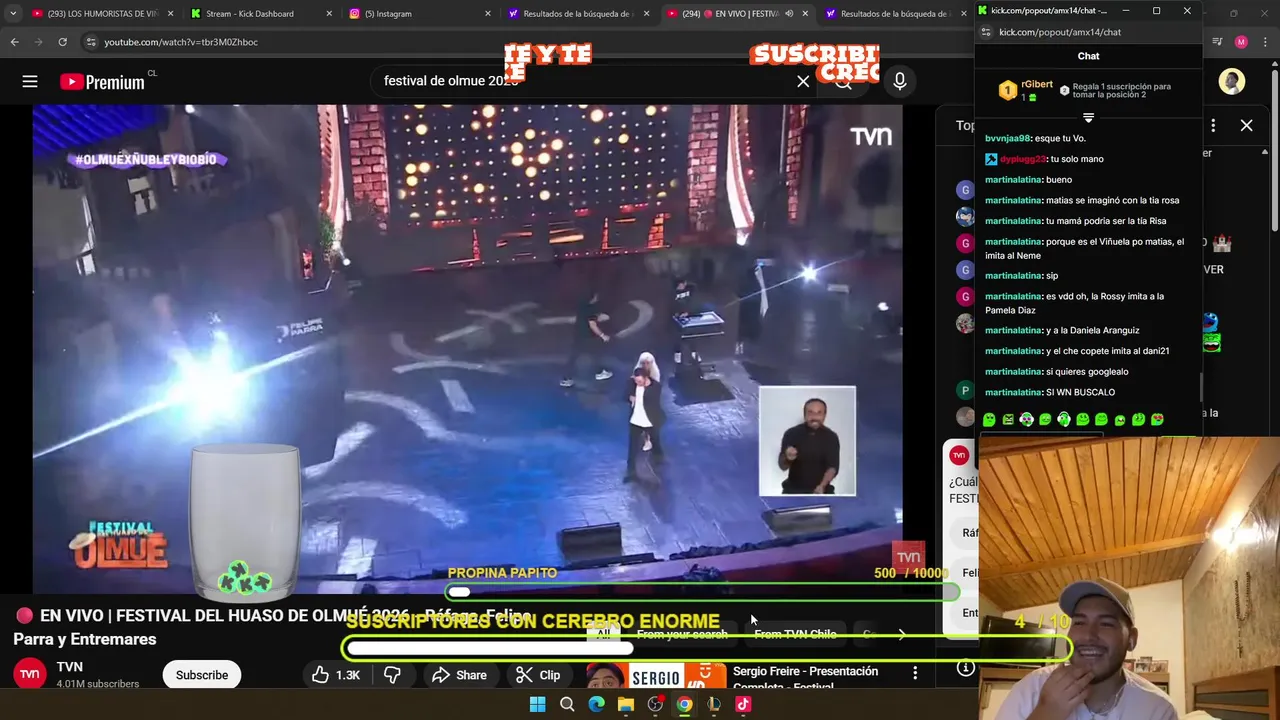
Task: Open Chrome profile M avatar
Action: pos(1241,42)
